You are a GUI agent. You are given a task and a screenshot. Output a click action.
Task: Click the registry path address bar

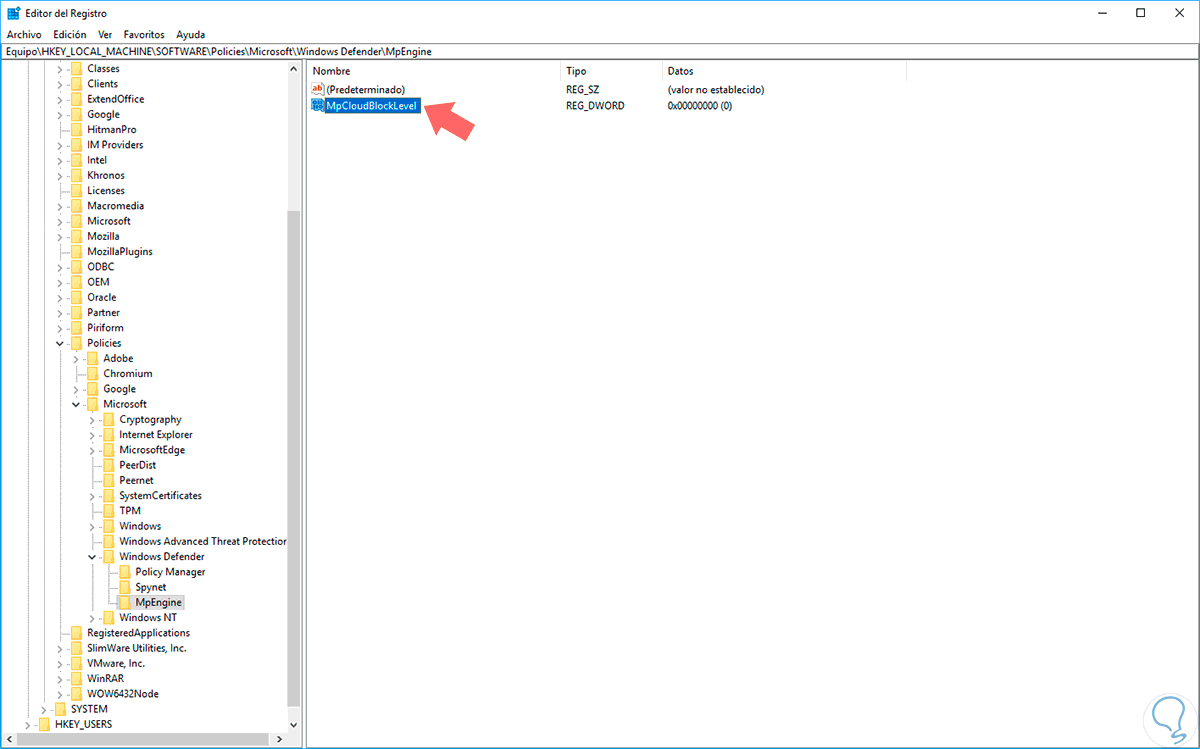[x=600, y=50]
